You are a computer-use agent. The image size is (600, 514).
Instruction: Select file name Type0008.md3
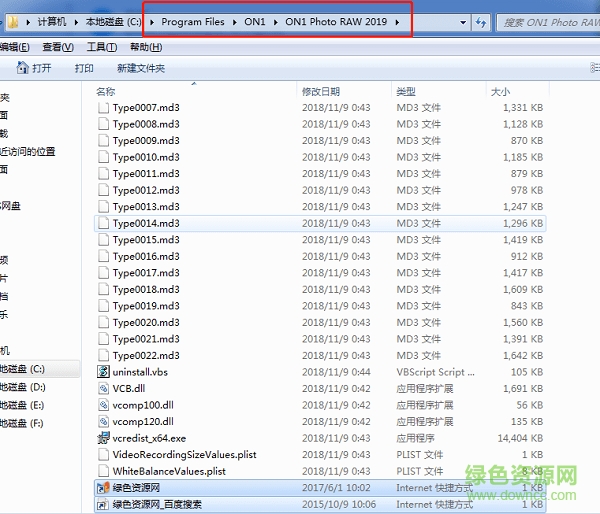click(146, 124)
